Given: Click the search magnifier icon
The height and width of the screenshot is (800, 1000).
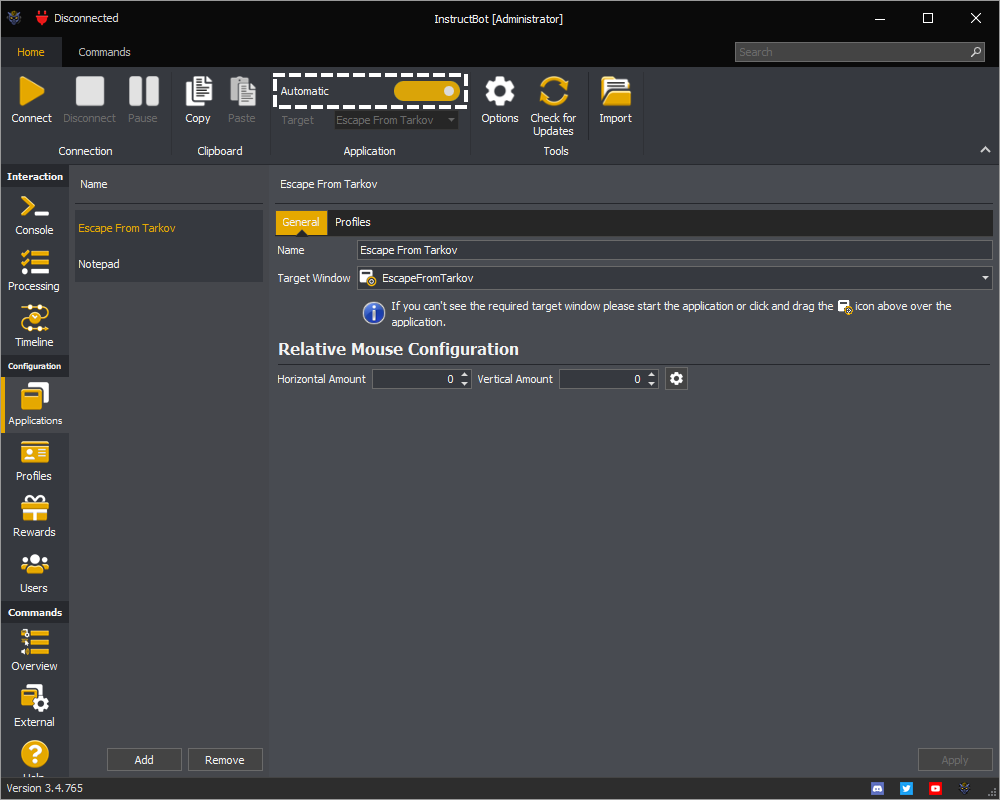Looking at the screenshot, I should pos(976,52).
